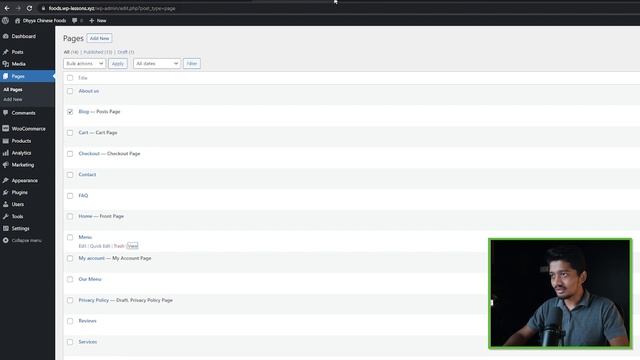Check the Cart — Cart Page checkbox
Image resolution: width=640 pixels, height=360 pixels.
tap(70, 133)
